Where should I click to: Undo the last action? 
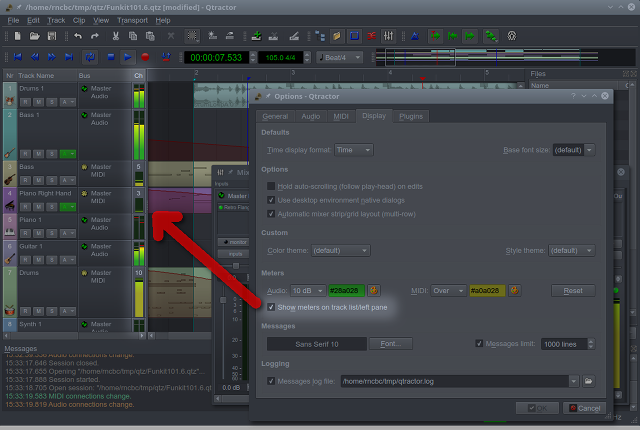[x=78, y=36]
